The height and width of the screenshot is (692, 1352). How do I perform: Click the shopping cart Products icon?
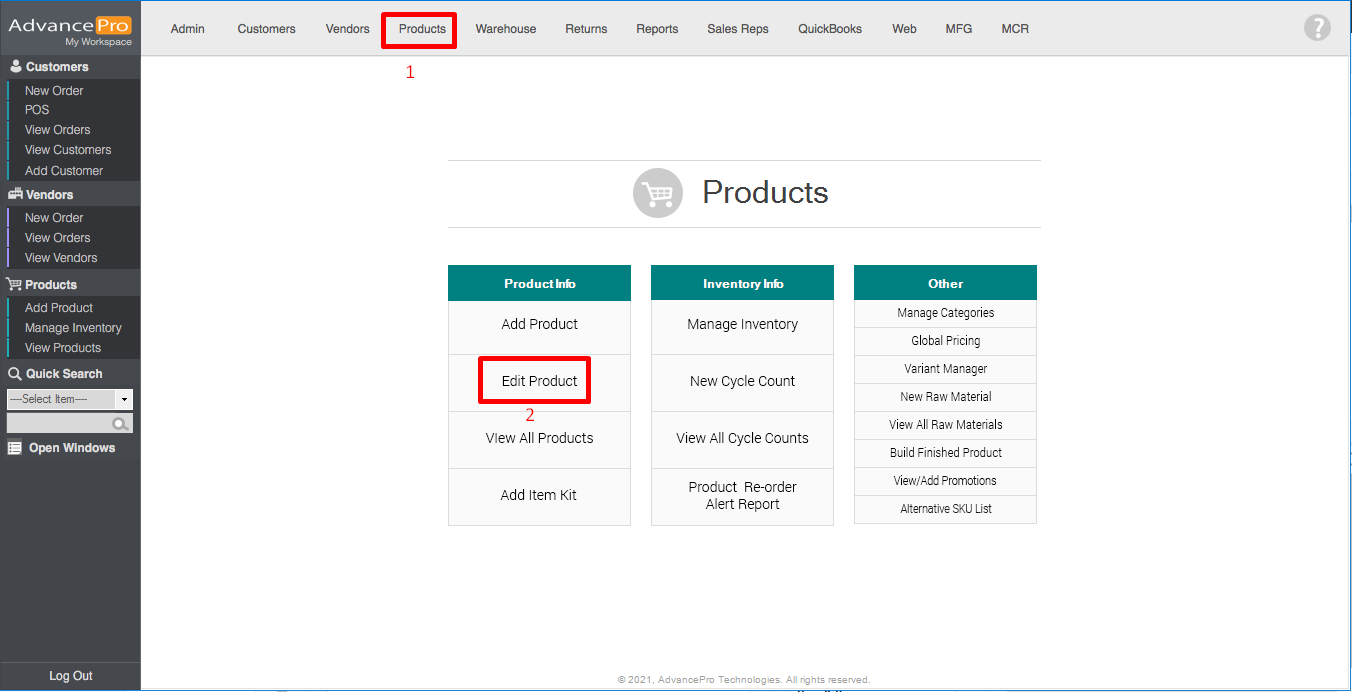click(x=657, y=193)
